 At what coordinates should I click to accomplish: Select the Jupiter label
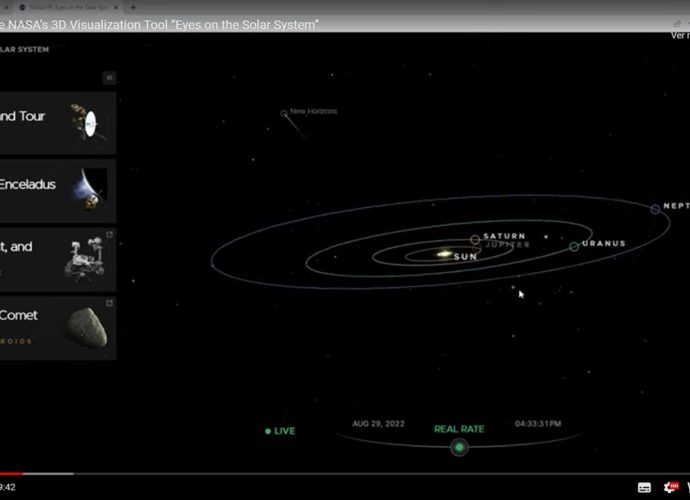point(507,244)
